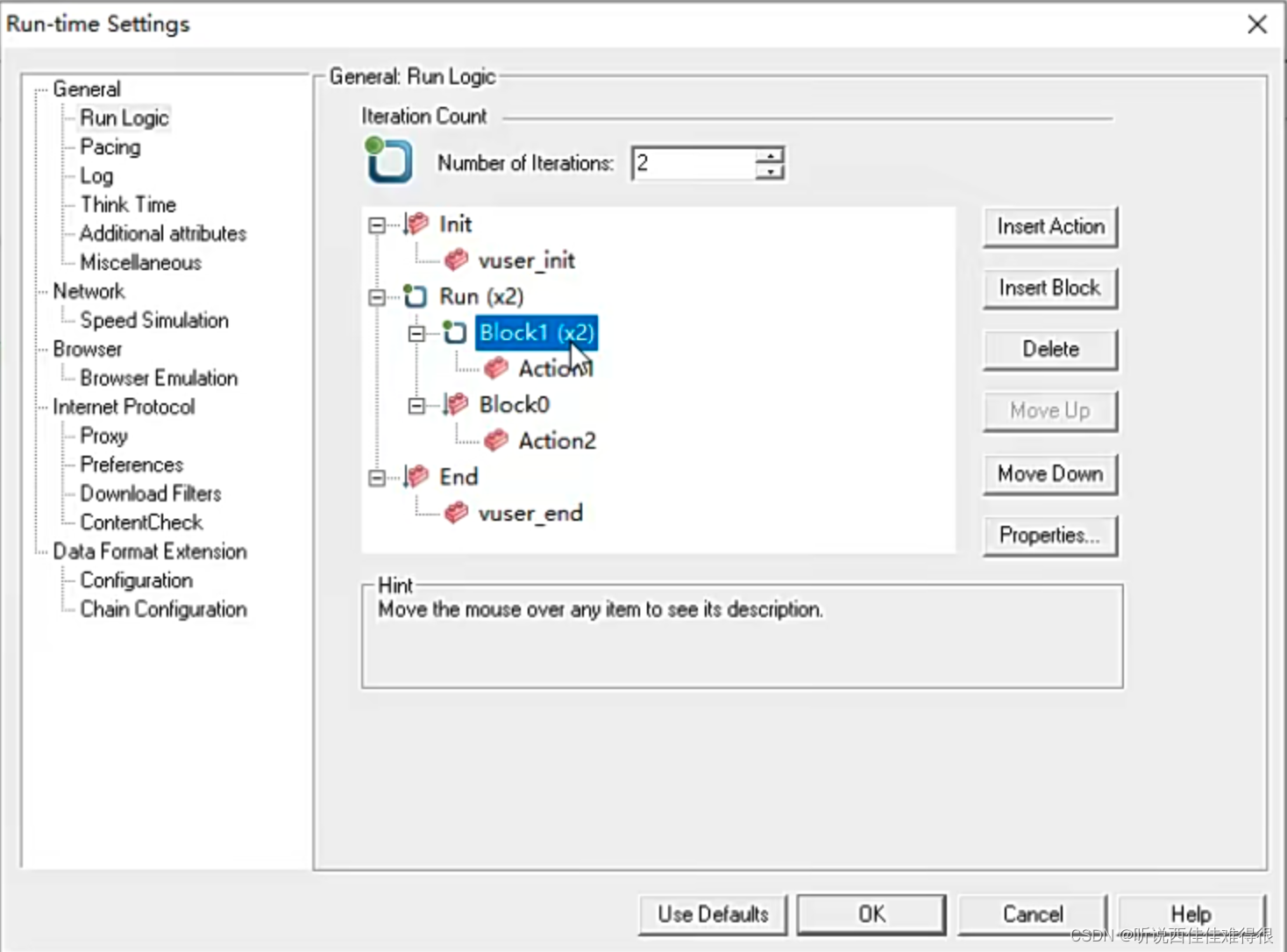Collapse the Block1 (x2) node
The image size is (1287, 952).
(416, 333)
